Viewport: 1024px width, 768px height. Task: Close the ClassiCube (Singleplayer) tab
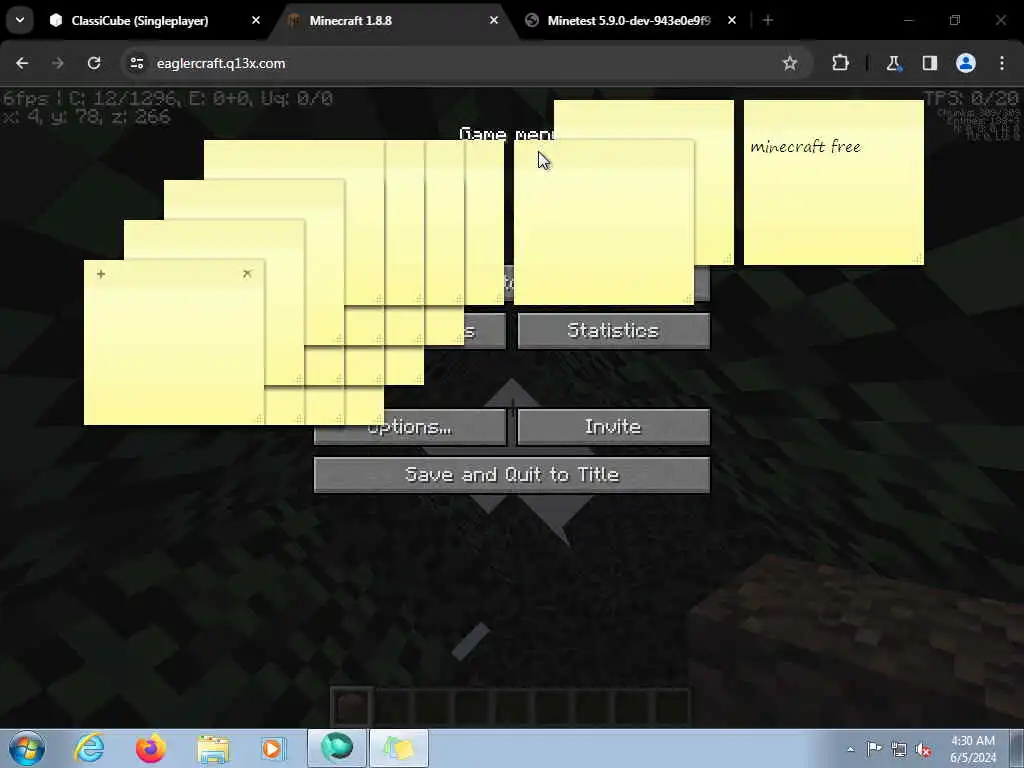click(255, 20)
